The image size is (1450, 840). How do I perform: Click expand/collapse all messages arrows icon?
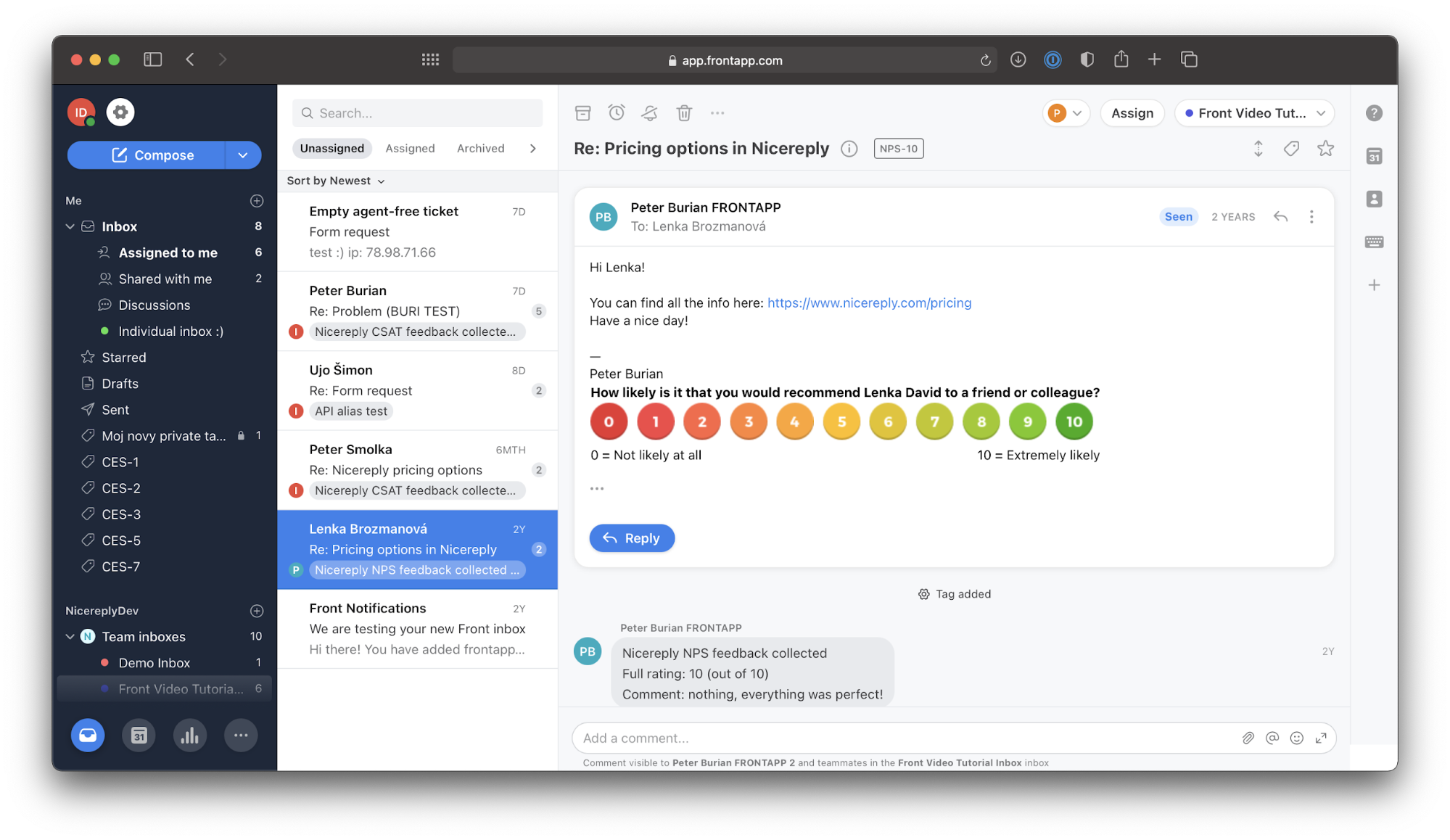pyautogui.click(x=1259, y=149)
